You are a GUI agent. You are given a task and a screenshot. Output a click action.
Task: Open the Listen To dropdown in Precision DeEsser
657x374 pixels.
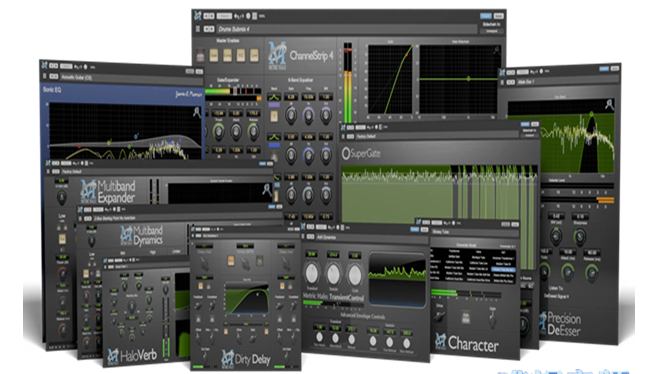[556, 296]
